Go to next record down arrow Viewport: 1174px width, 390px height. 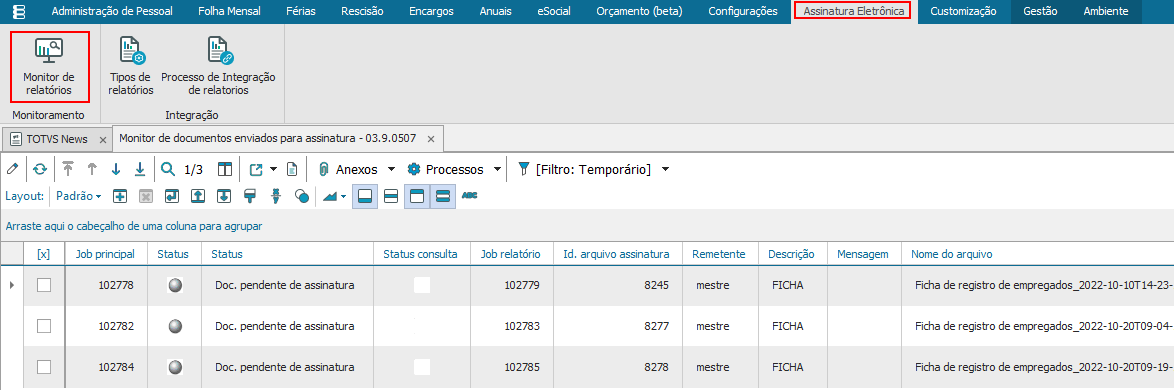click(116, 170)
